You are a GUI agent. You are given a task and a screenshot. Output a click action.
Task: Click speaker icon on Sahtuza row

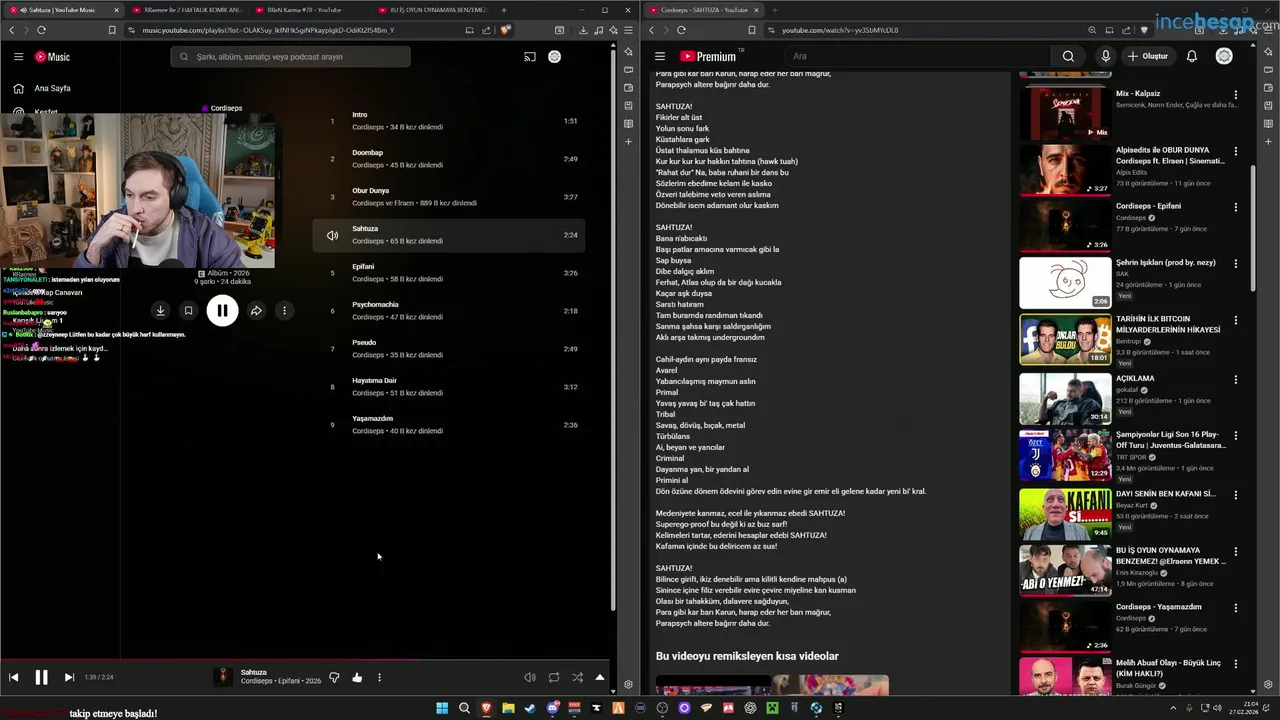[332, 235]
